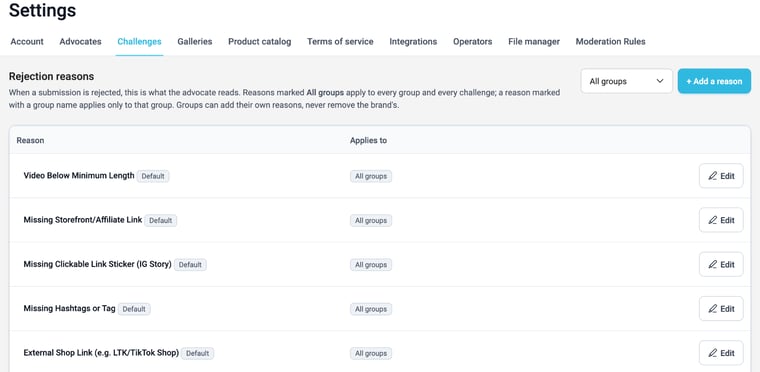Select the Challenges tab
Viewport: 760px width, 372px height.
coord(139,42)
